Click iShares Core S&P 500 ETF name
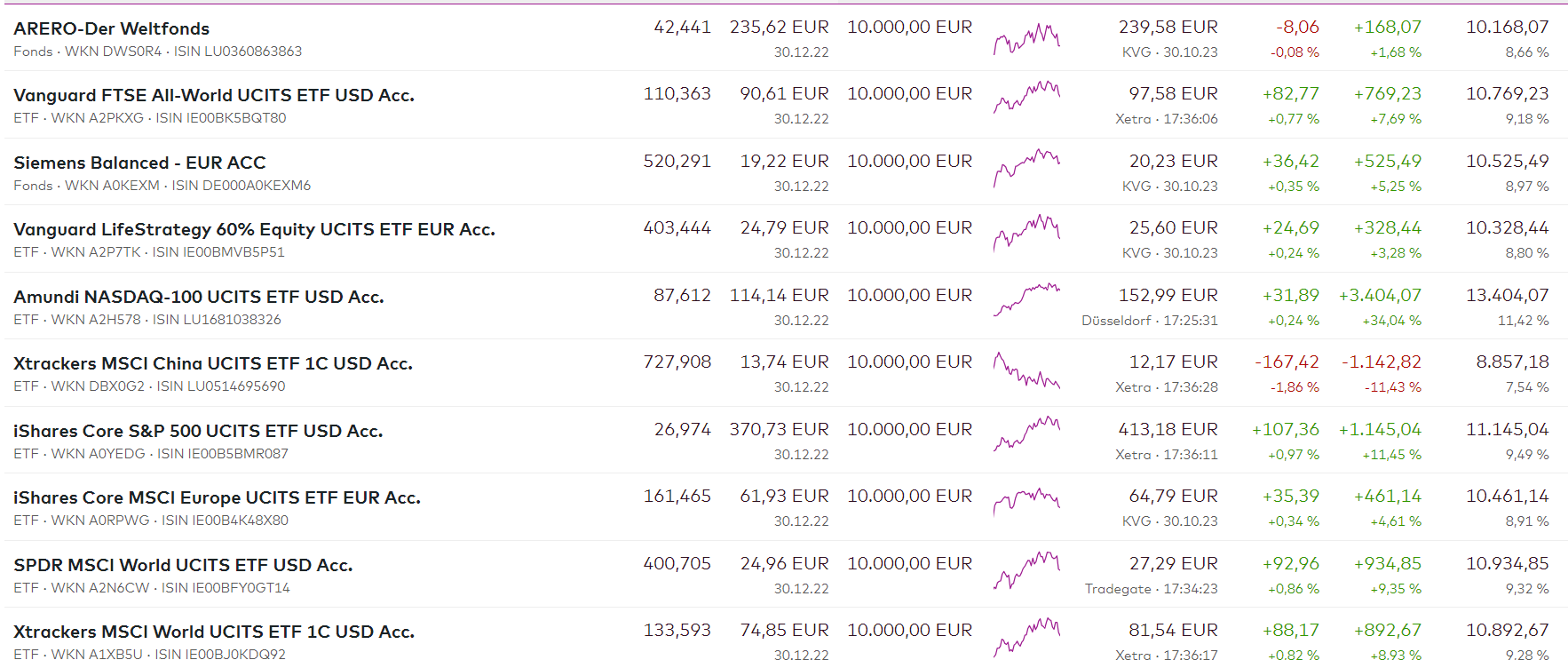The image size is (1568, 660). [197, 431]
